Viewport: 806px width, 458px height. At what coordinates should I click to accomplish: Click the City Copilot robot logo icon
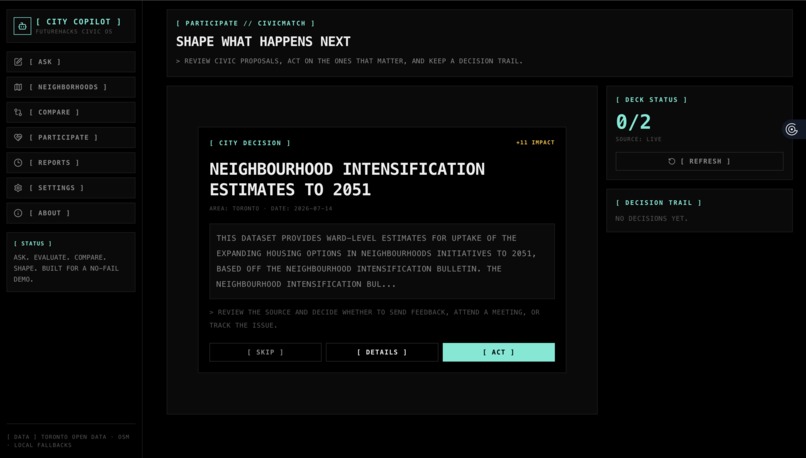(22, 26)
